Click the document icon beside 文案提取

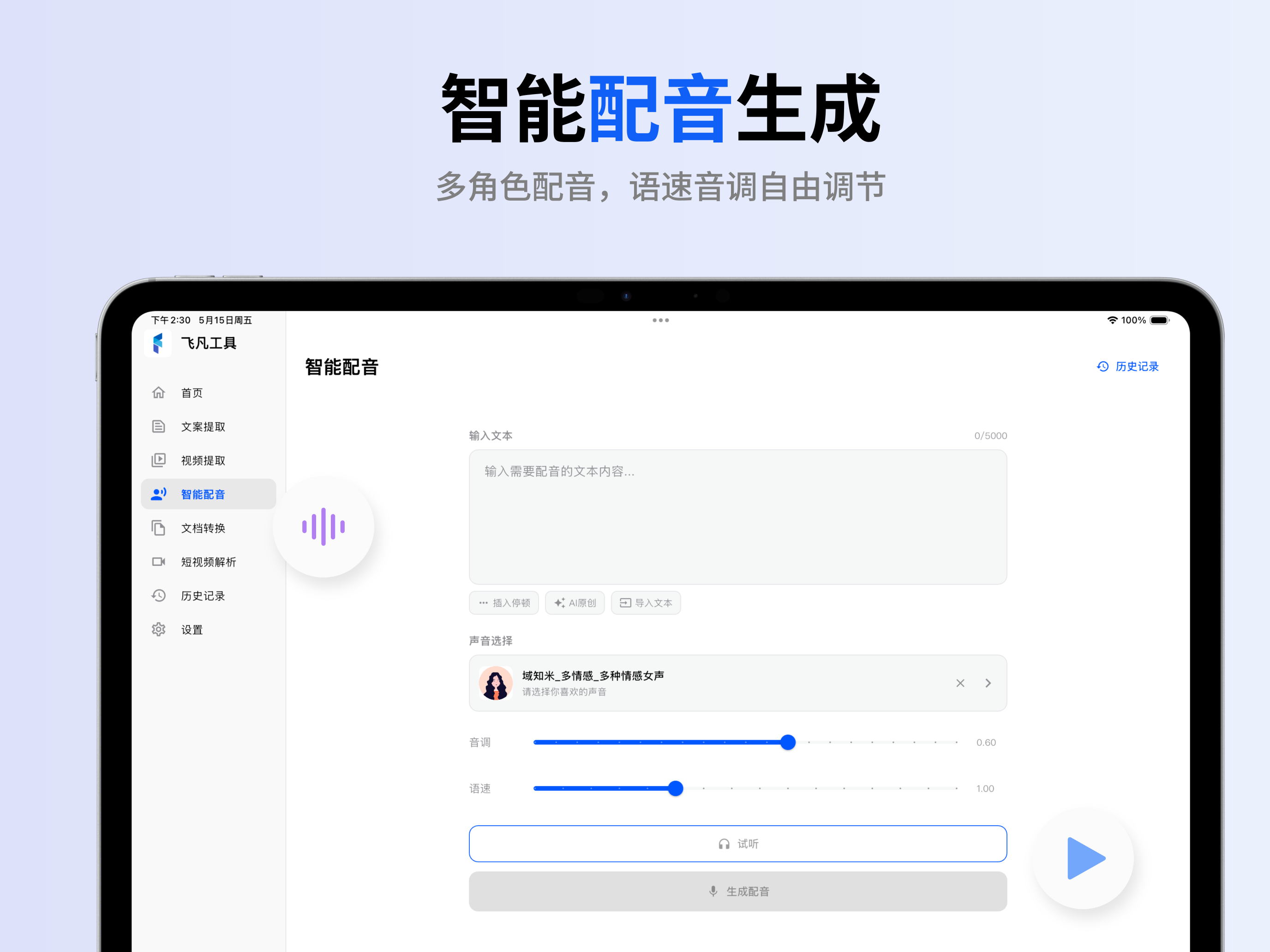158,426
